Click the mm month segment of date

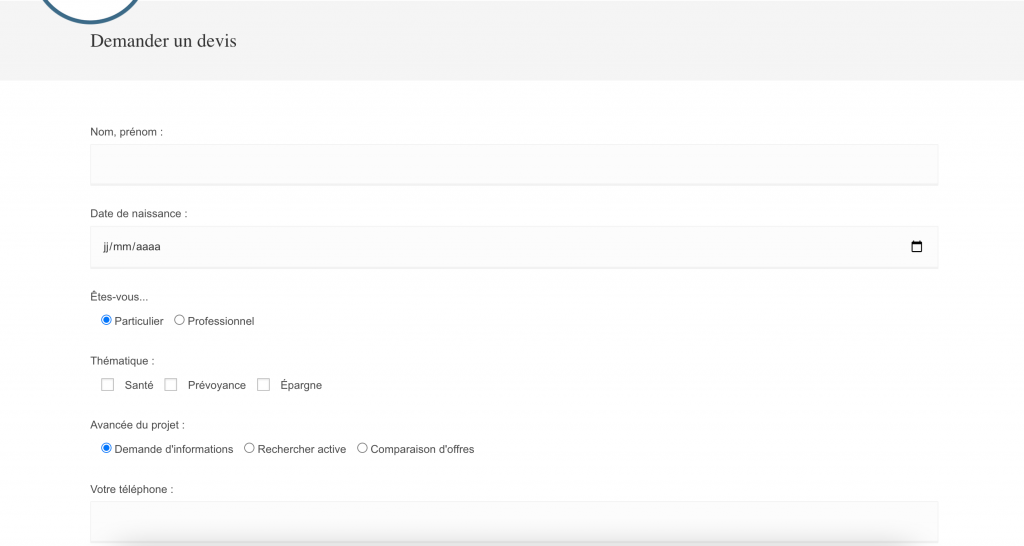pyautogui.click(x=124, y=247)
